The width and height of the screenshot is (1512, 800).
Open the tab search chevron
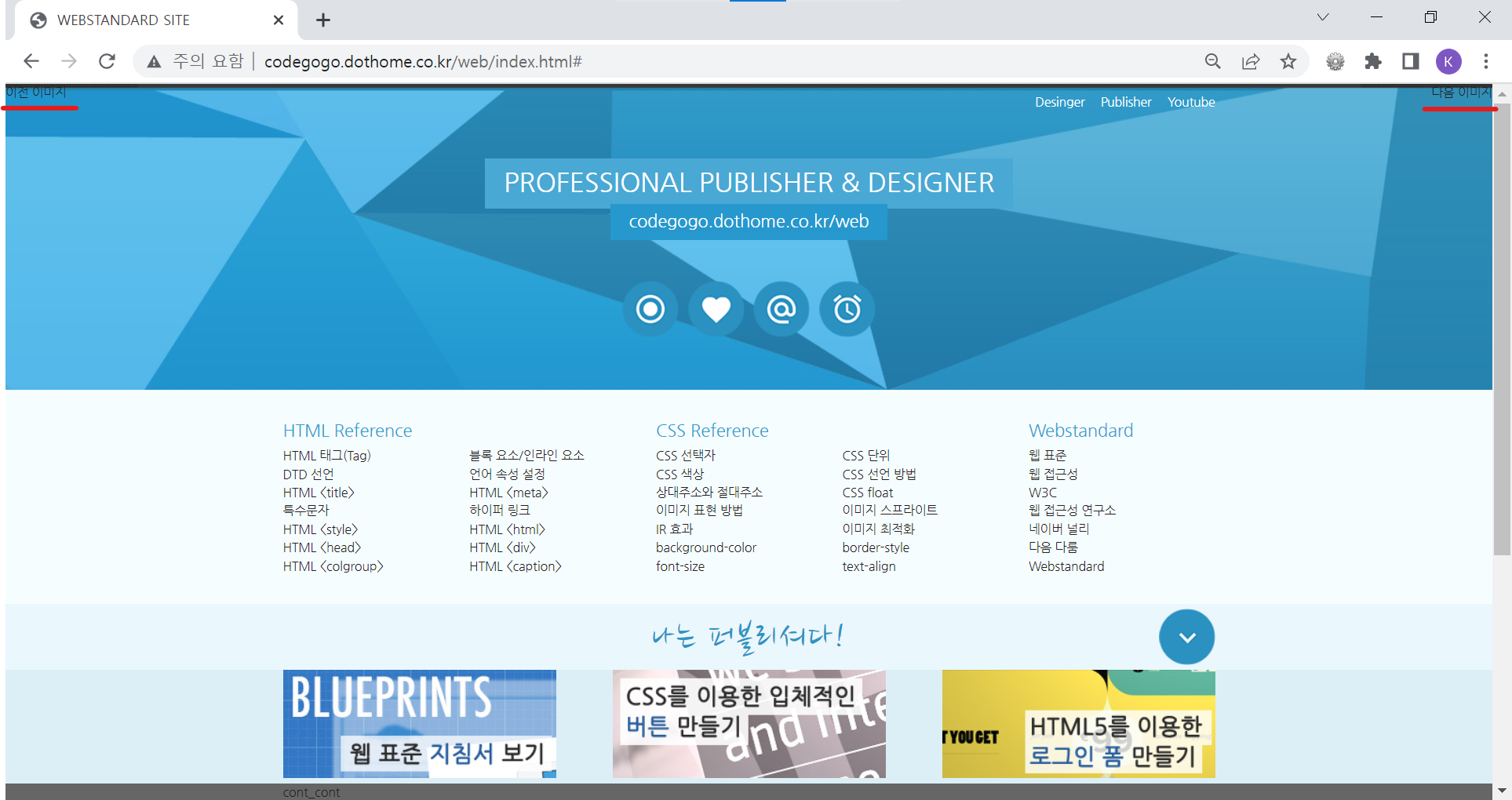tap(1323, 17)
